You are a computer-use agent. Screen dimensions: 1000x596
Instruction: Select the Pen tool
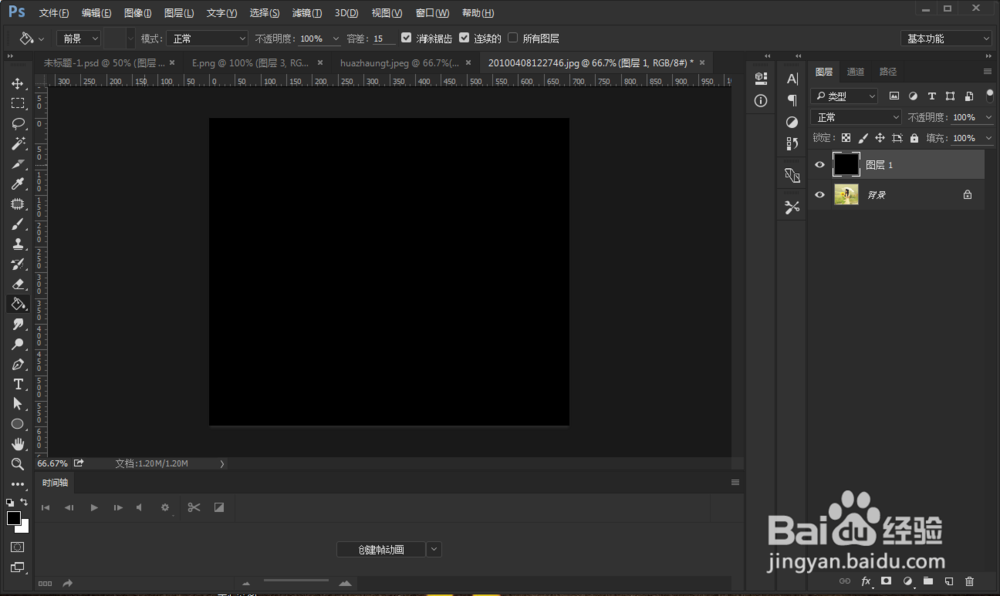(x=18, y=364)
